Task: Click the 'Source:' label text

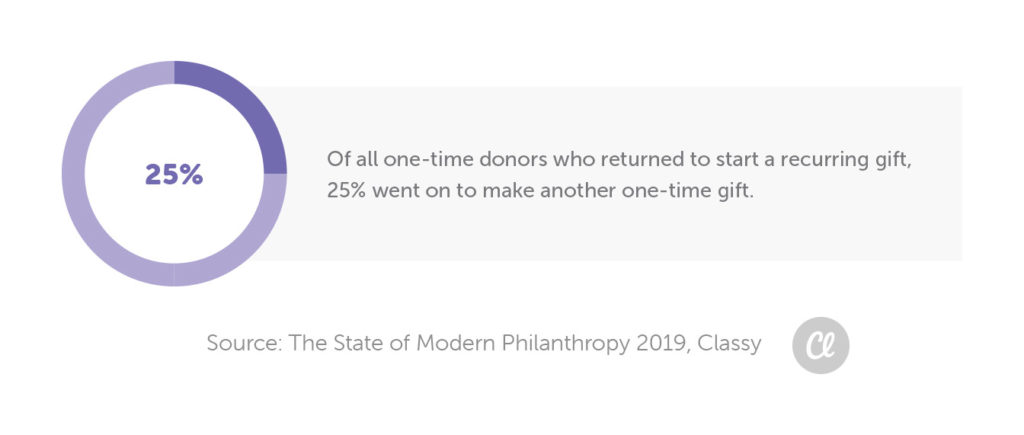Action: (244, 344)
